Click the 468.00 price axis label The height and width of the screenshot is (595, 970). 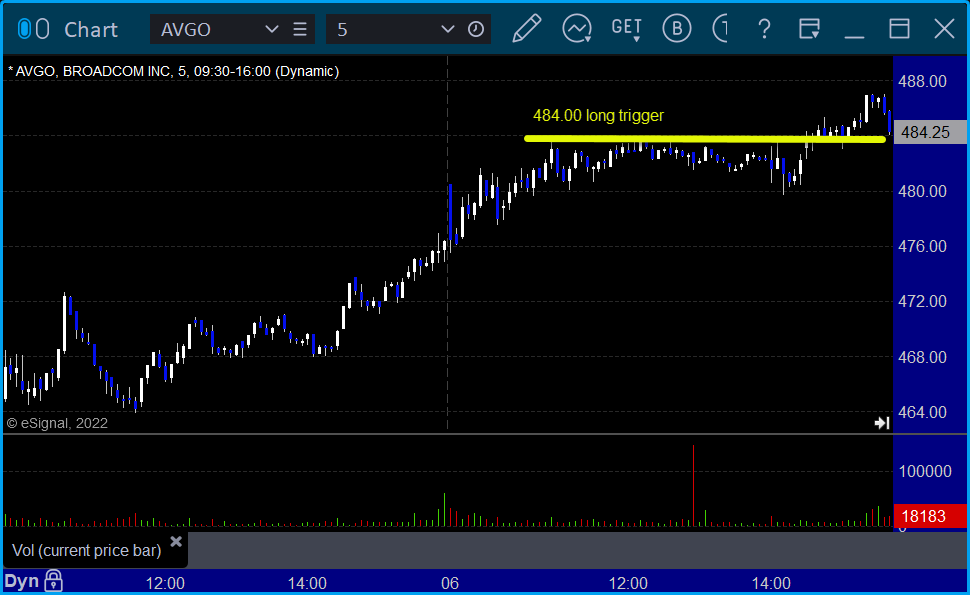click(922, 357)
